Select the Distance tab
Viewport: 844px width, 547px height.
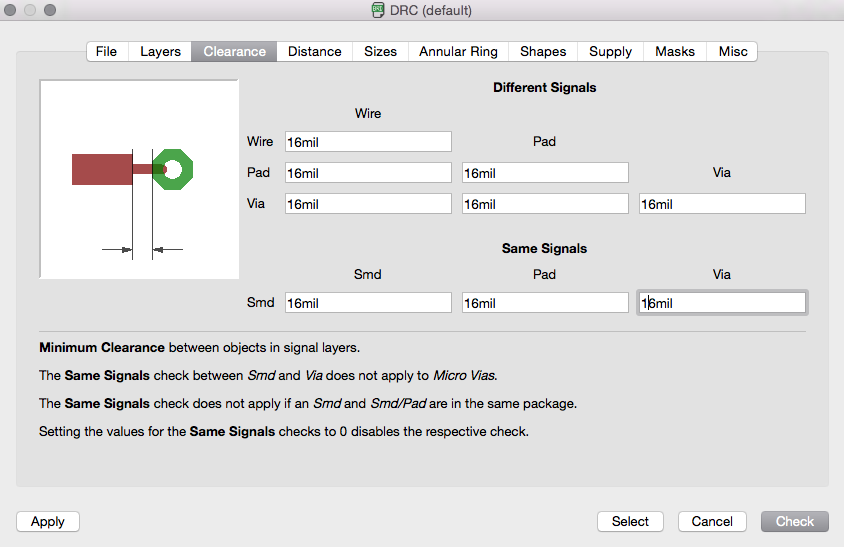[x=314, y=51]
